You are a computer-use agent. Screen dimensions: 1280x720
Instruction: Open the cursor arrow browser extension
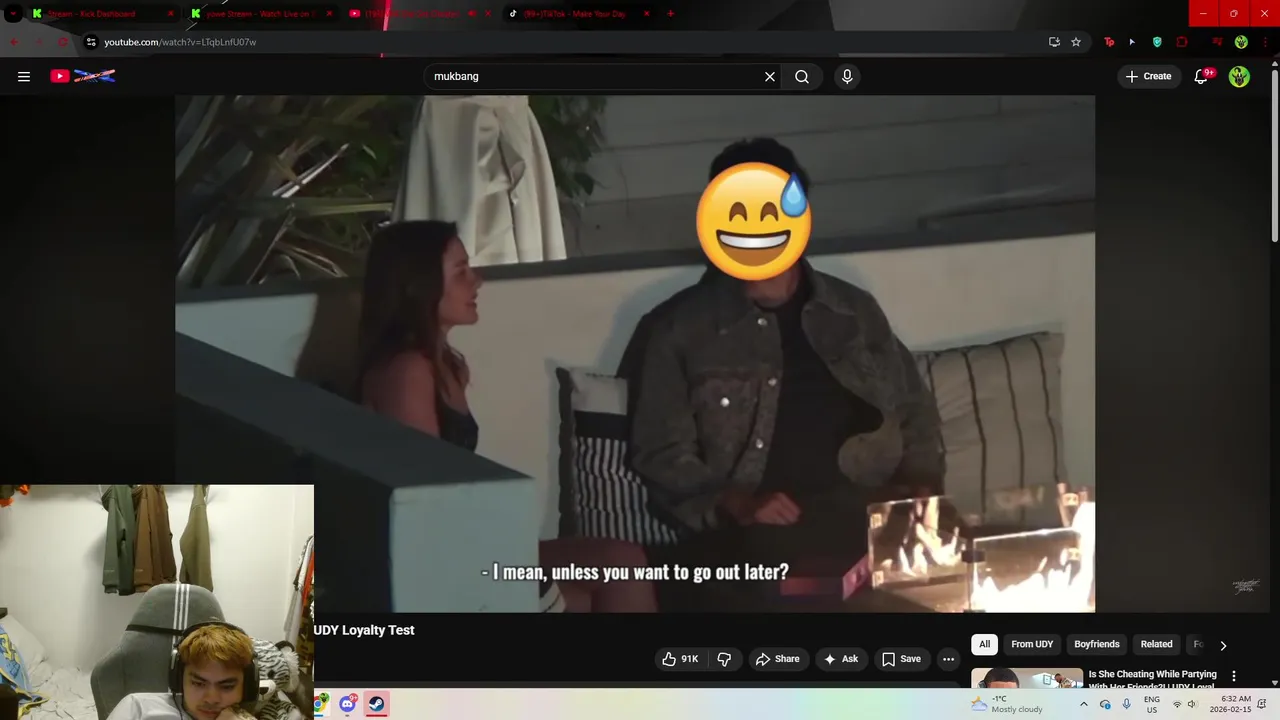[1132, 42]
